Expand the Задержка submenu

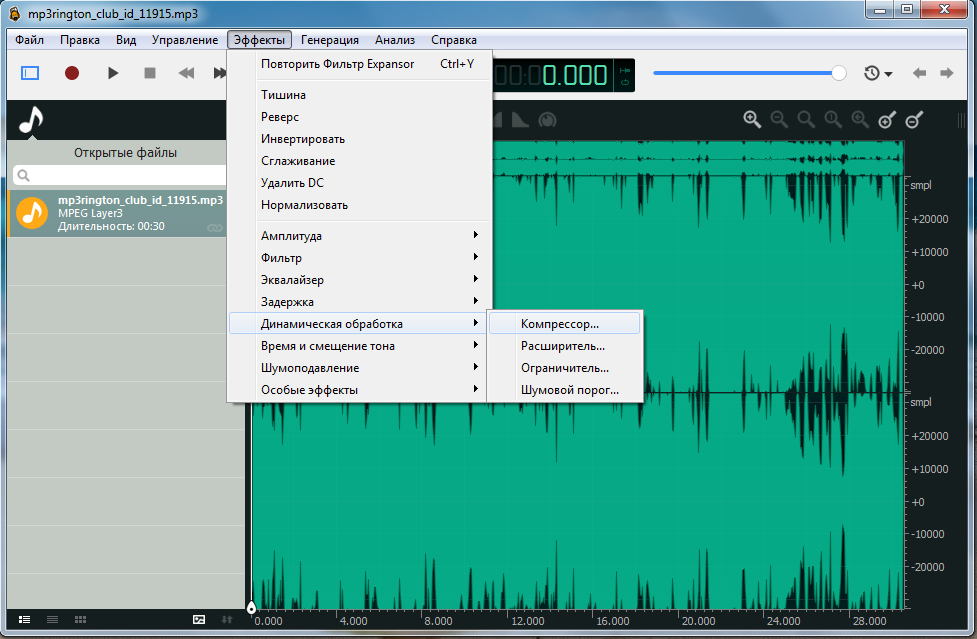click(x=361, y=301)
